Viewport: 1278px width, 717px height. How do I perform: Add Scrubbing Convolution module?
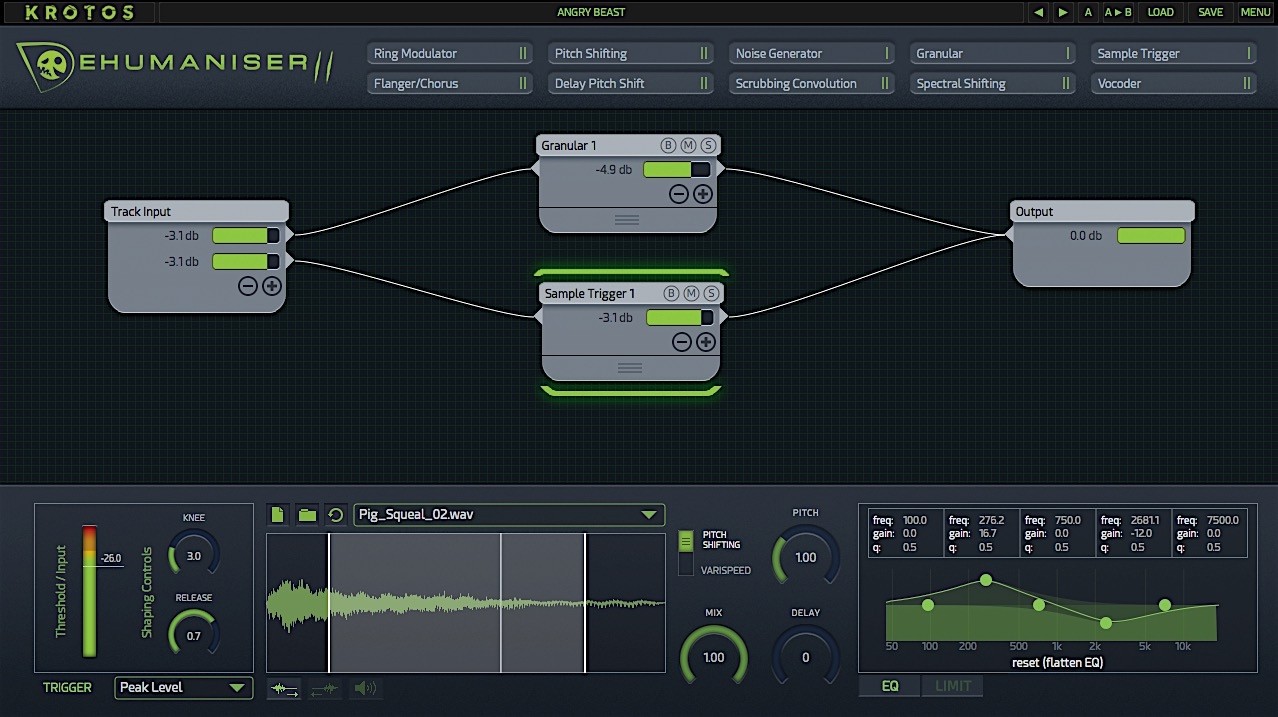click(x=812, y=84)
